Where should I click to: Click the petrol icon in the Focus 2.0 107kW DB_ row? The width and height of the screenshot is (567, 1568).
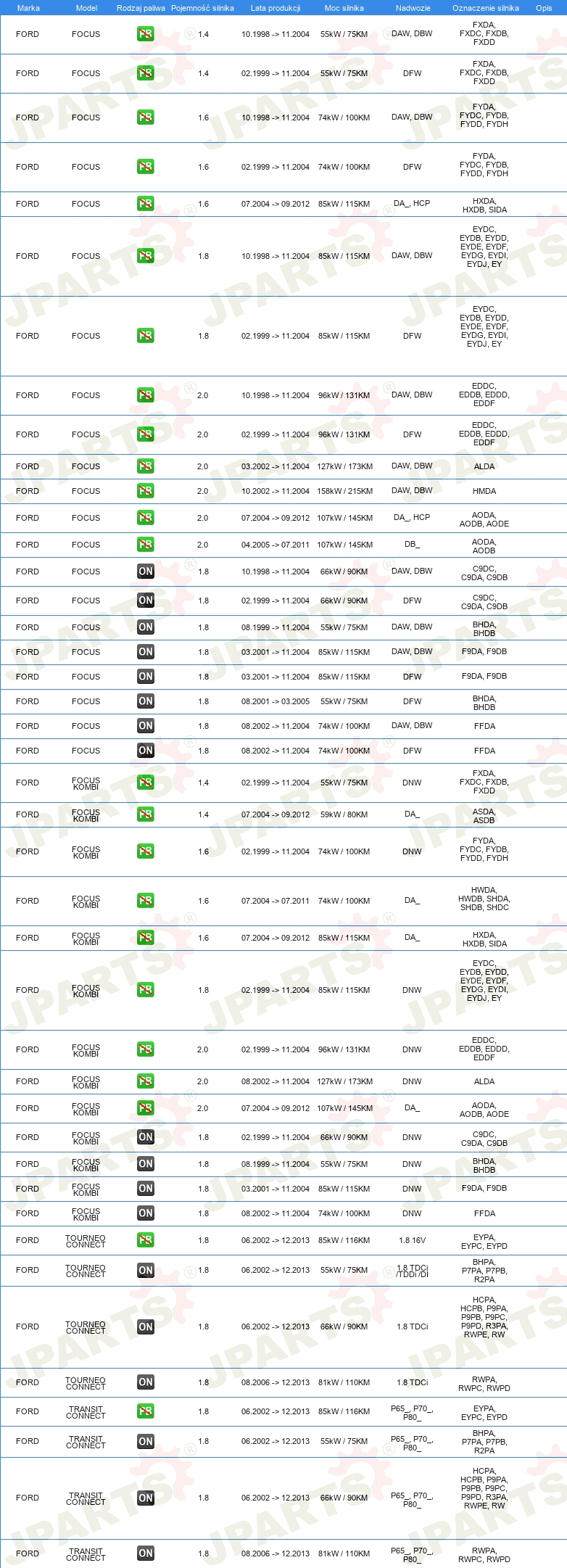click(x=146, y=545)
